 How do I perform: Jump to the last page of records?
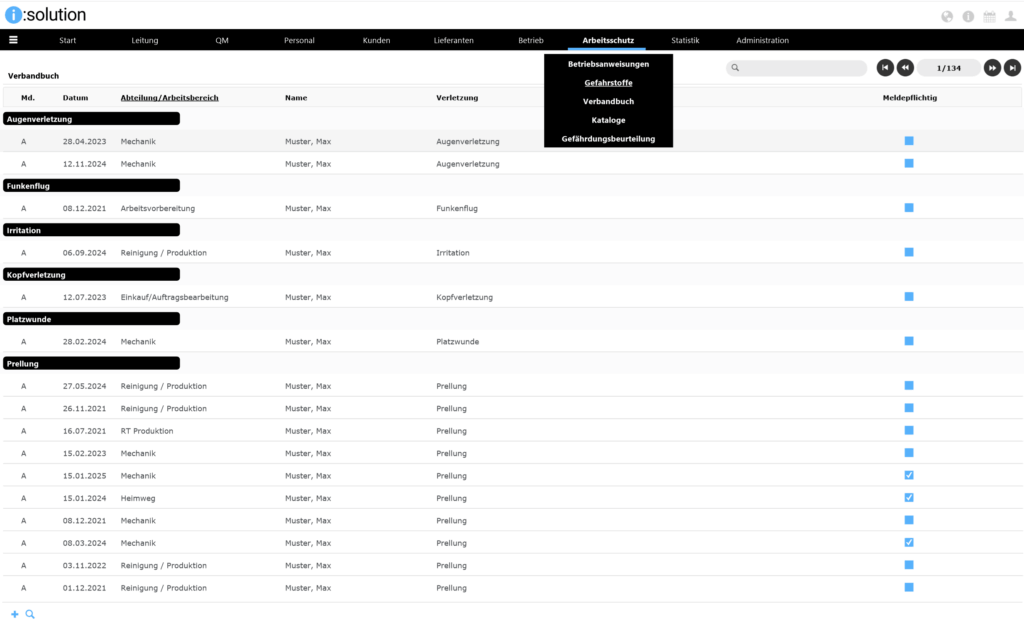click(1012, 68)
